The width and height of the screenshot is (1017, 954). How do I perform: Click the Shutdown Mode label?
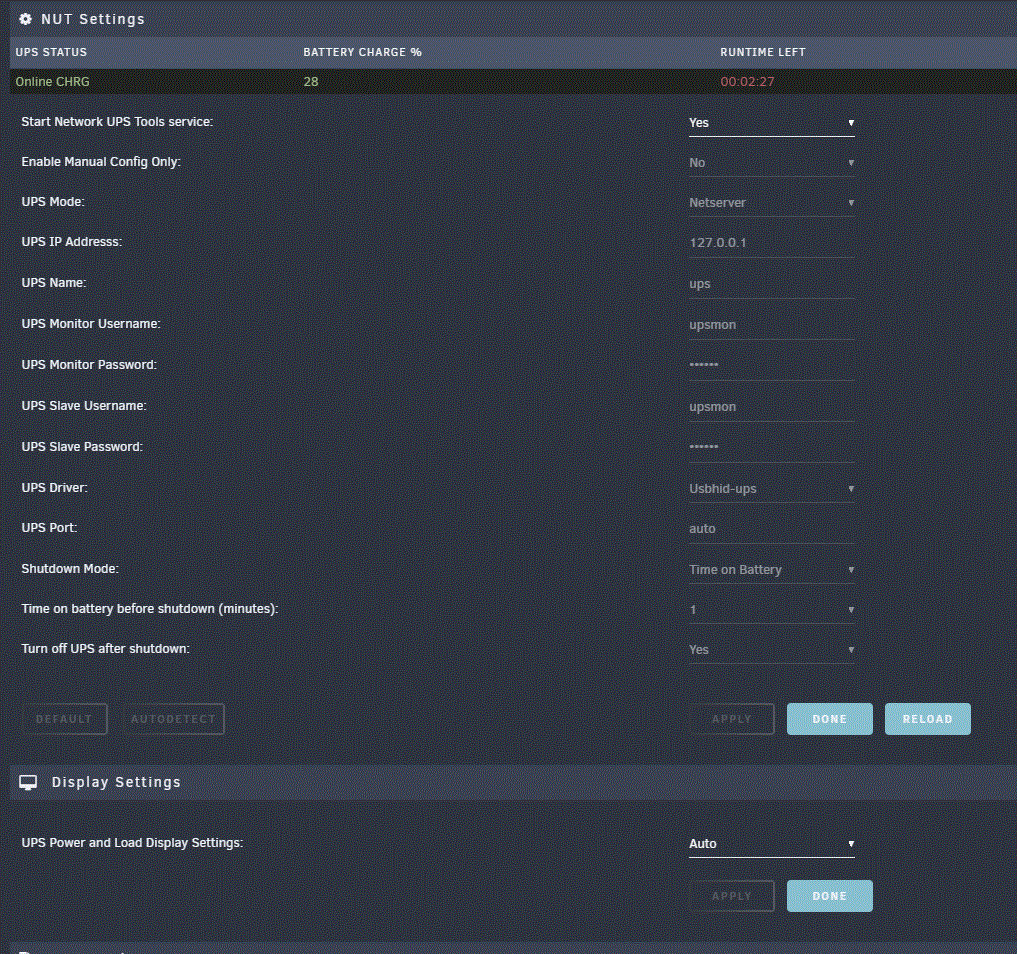(70, 569)
